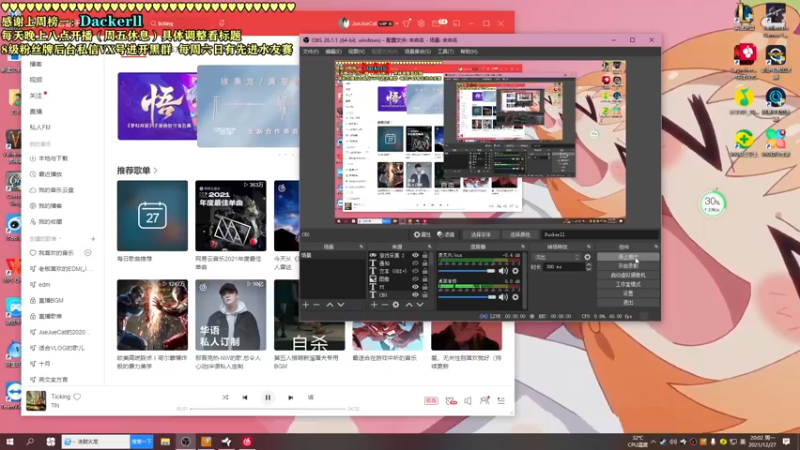Open listen-together icon in player bar
The width and height of the screenshot is (800, 450).
[484, 401]
